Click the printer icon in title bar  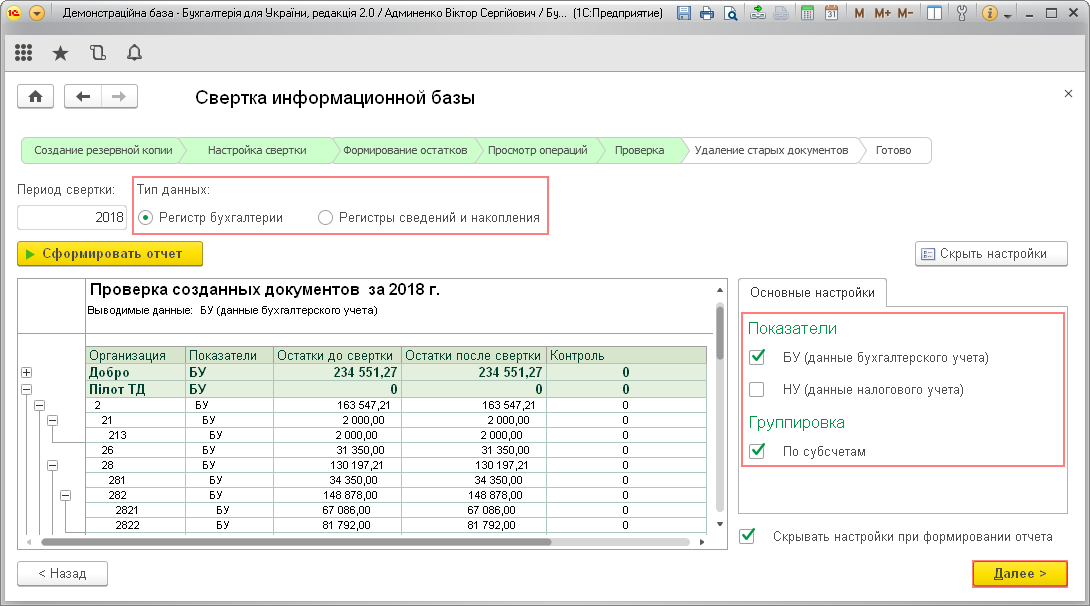[x=707, y=14]
